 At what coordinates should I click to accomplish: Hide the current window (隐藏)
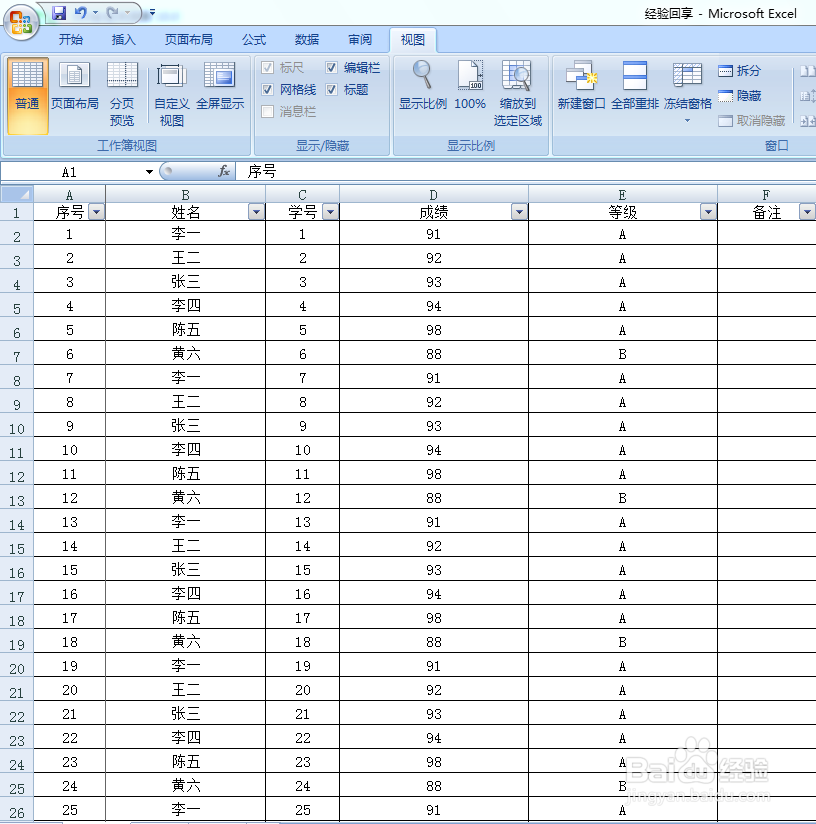(740, 96)
